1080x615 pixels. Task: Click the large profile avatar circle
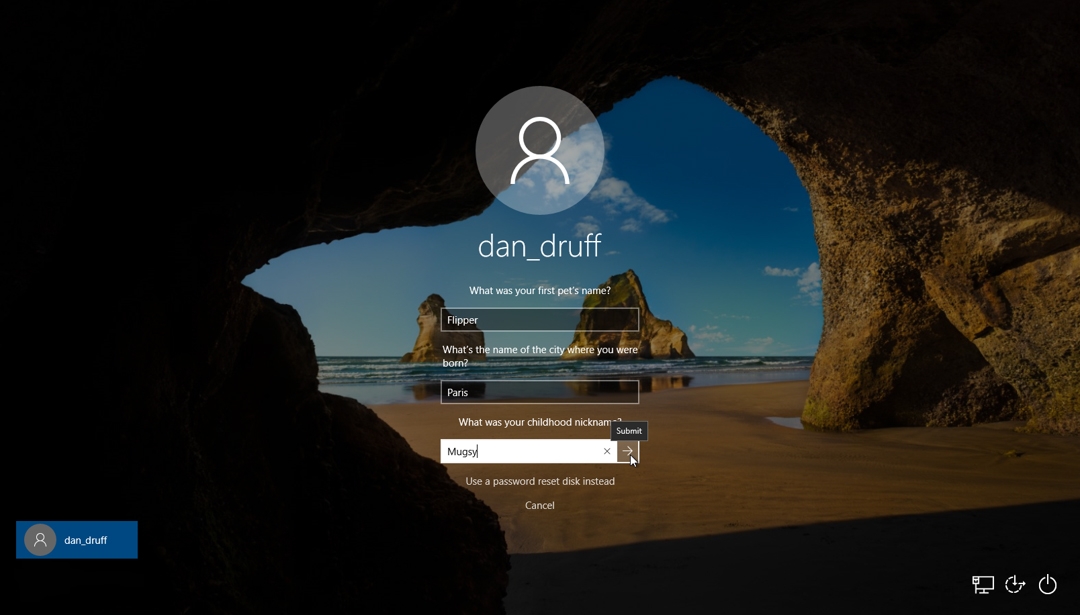pos(540,149)
